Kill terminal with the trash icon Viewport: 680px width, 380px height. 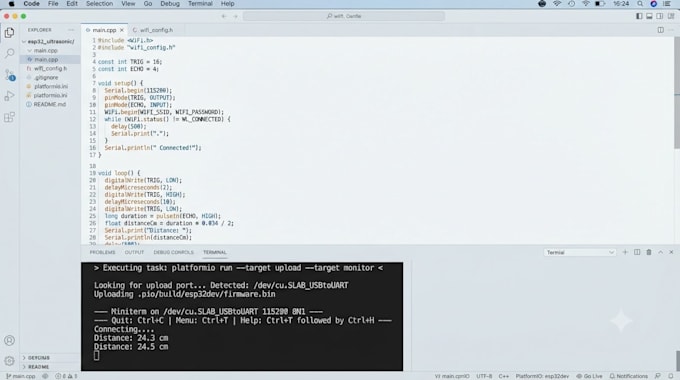click(649, 252)
